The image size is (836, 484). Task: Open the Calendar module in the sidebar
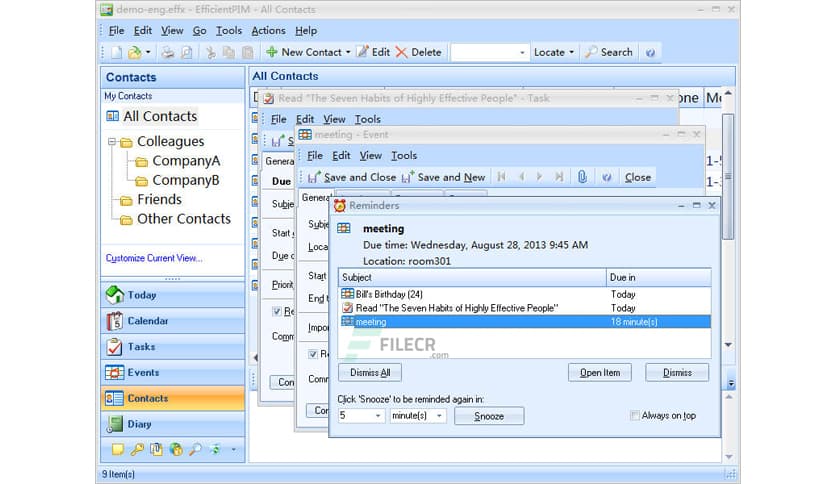tap(173, 321)
